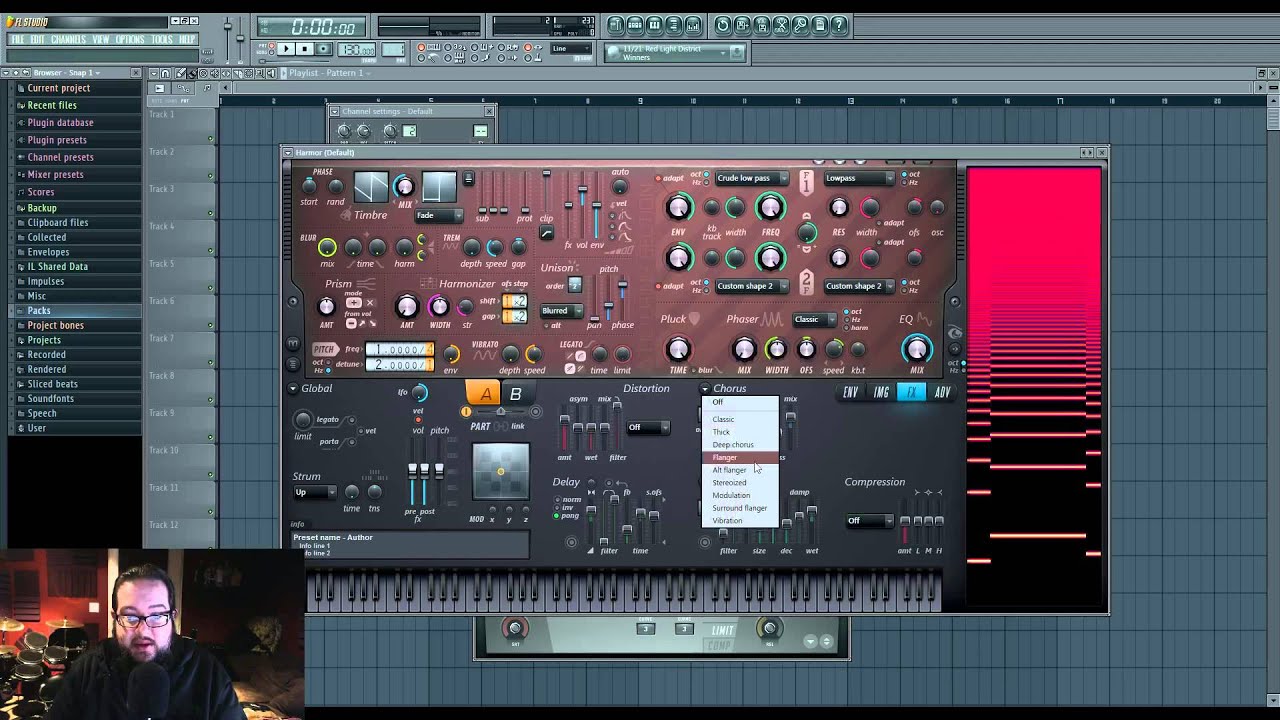Open the Compression Off type dropdown
Viewport: 1280px width, 720px height.
point(868,520)
